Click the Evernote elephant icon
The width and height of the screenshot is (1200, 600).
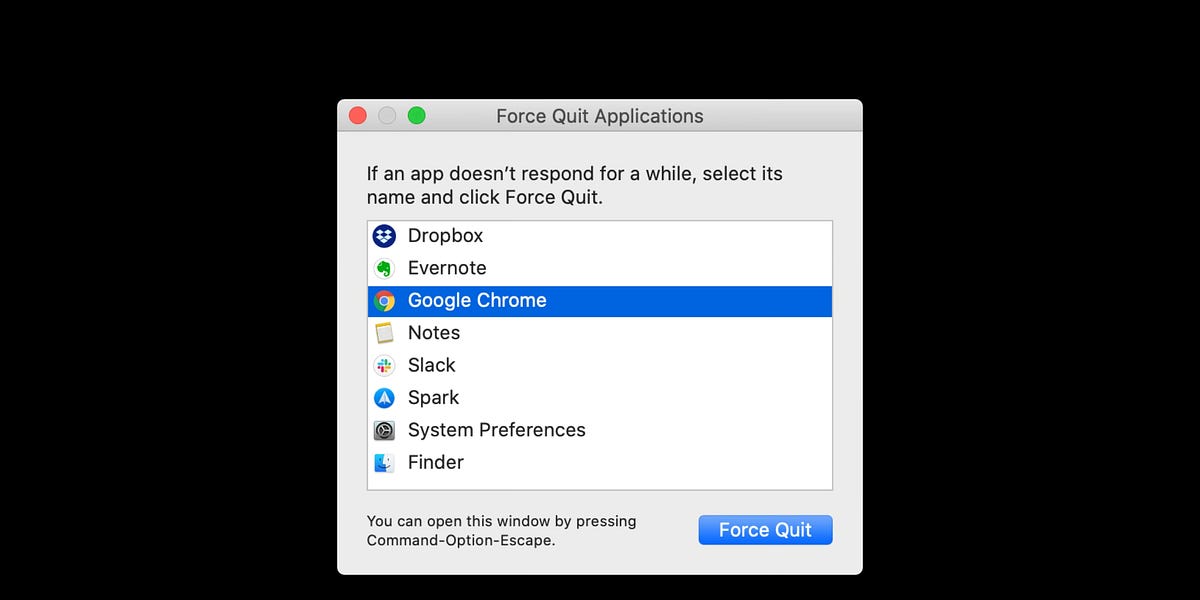(384, 268)
